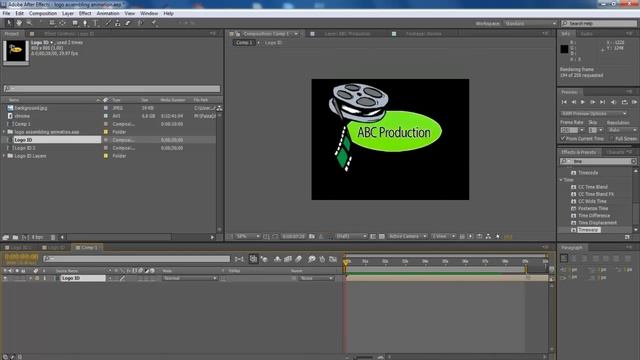Image resolution: width=640 pixels, height=360 pixels.
Task: Select the Zoom magnifier tool
Action: coord(29,23)
